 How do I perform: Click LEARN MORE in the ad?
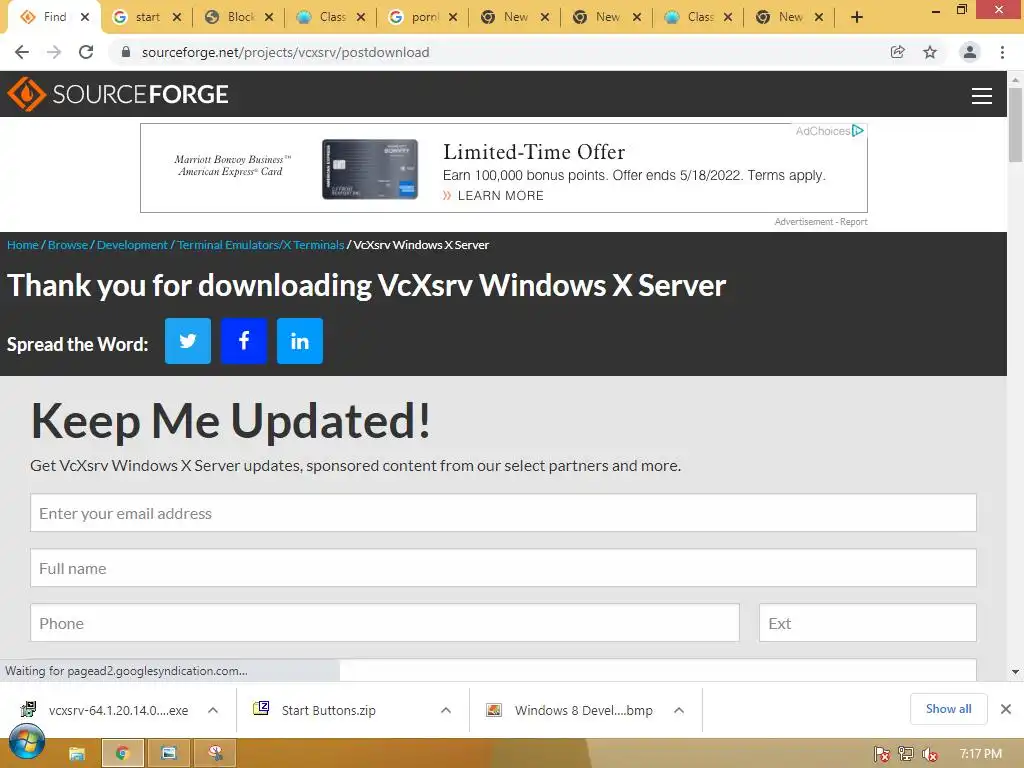[x=500, y=195]
